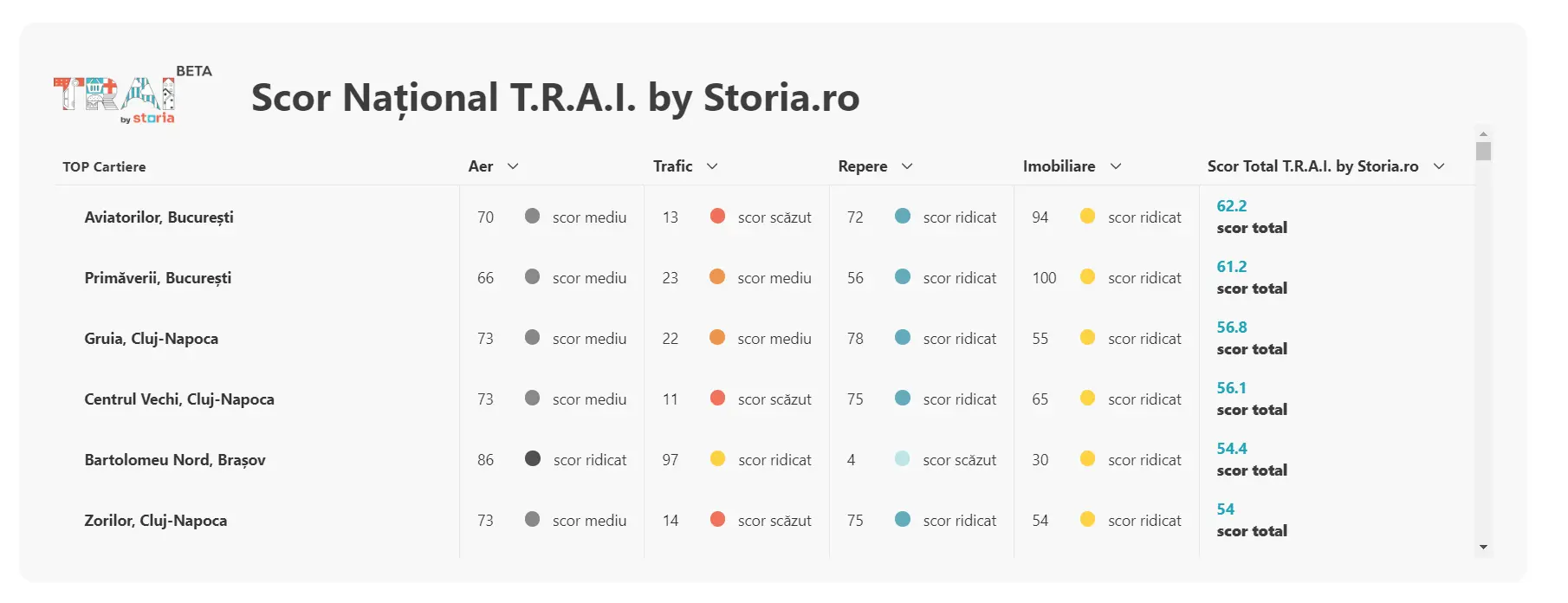This screenshot has height=603, width=1568.
Task: Click teal Repere dot in Gruia row
Action: [x=903, y=337]
